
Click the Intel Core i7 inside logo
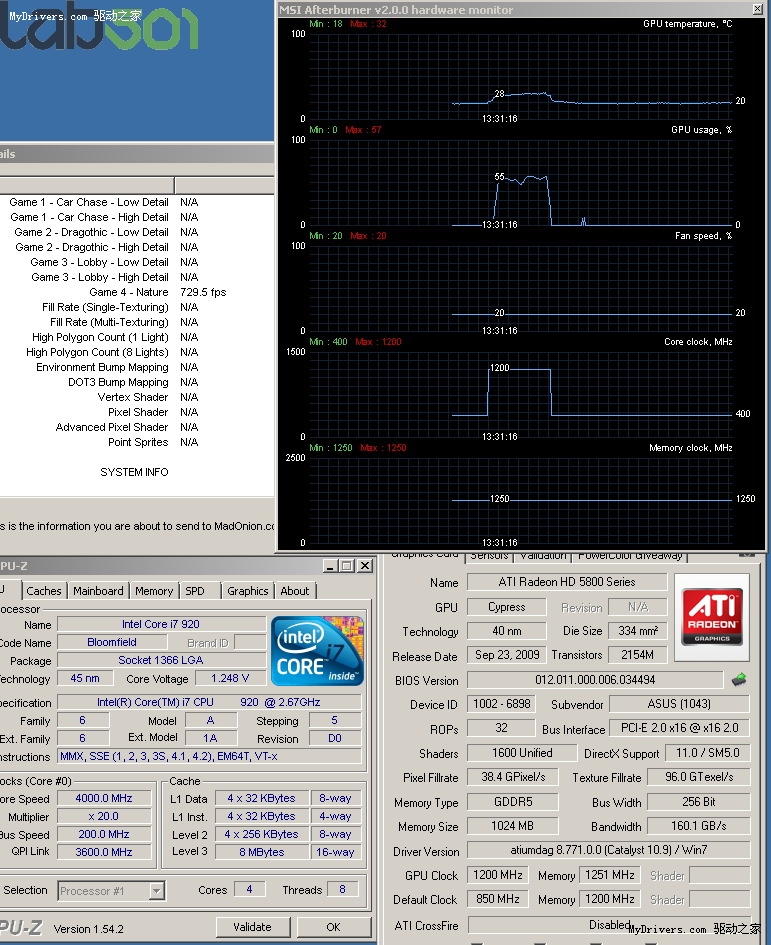(317, 651)
